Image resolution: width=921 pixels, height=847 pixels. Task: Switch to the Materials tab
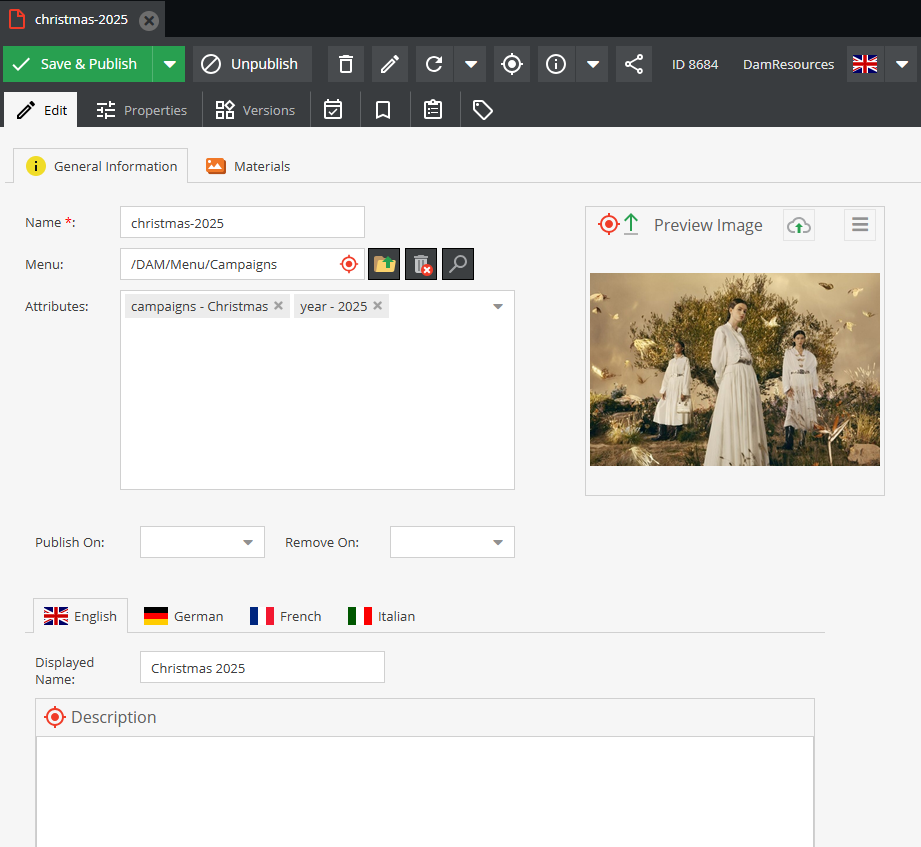(248, 166)
